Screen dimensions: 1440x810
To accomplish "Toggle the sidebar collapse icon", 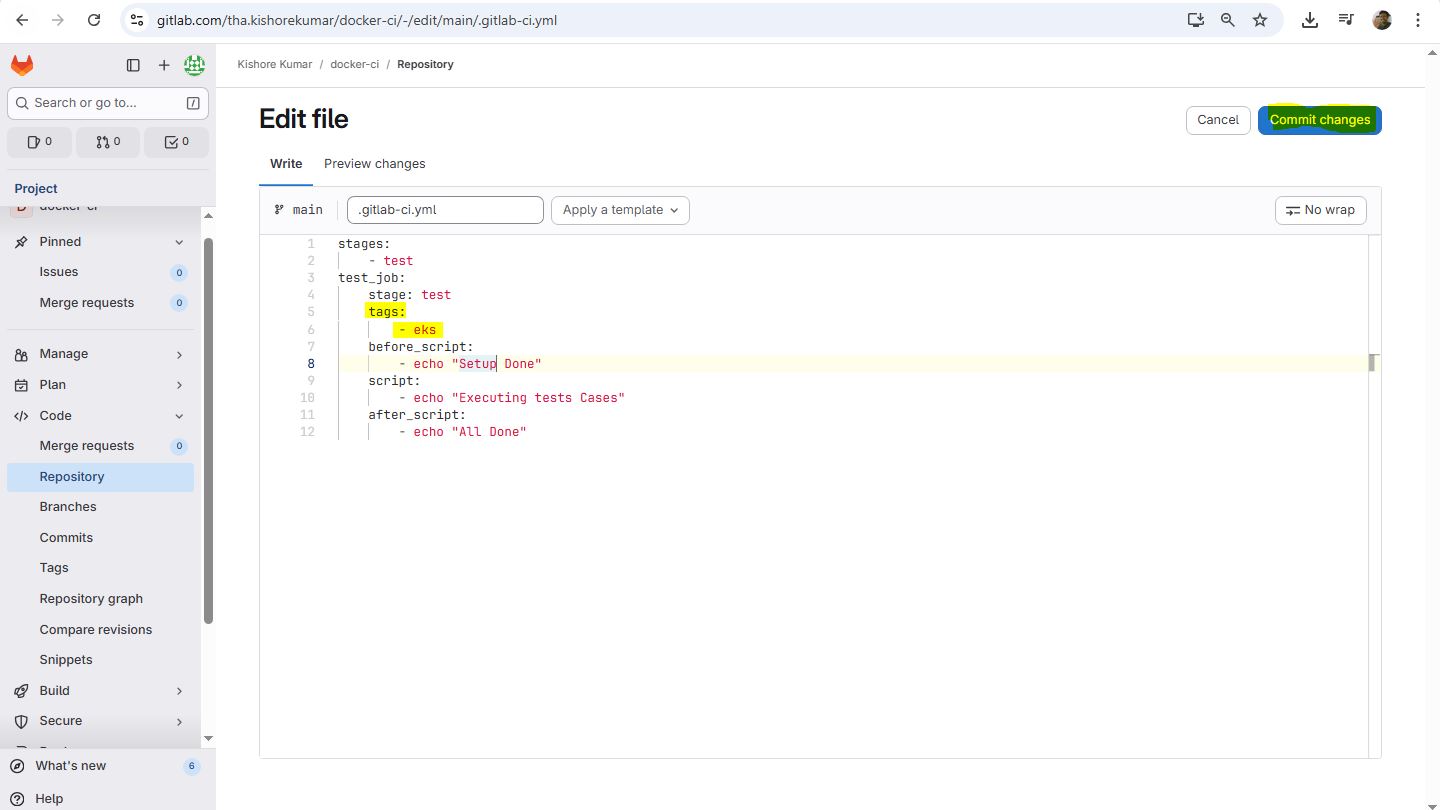I will 133,65.
